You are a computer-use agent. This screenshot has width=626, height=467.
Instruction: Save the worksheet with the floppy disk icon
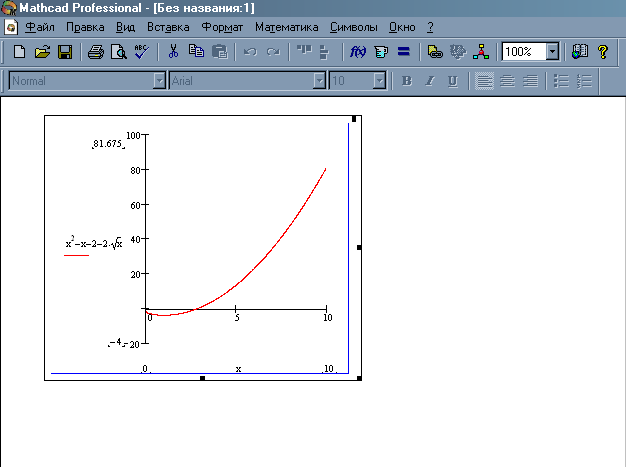click(65, 52)
